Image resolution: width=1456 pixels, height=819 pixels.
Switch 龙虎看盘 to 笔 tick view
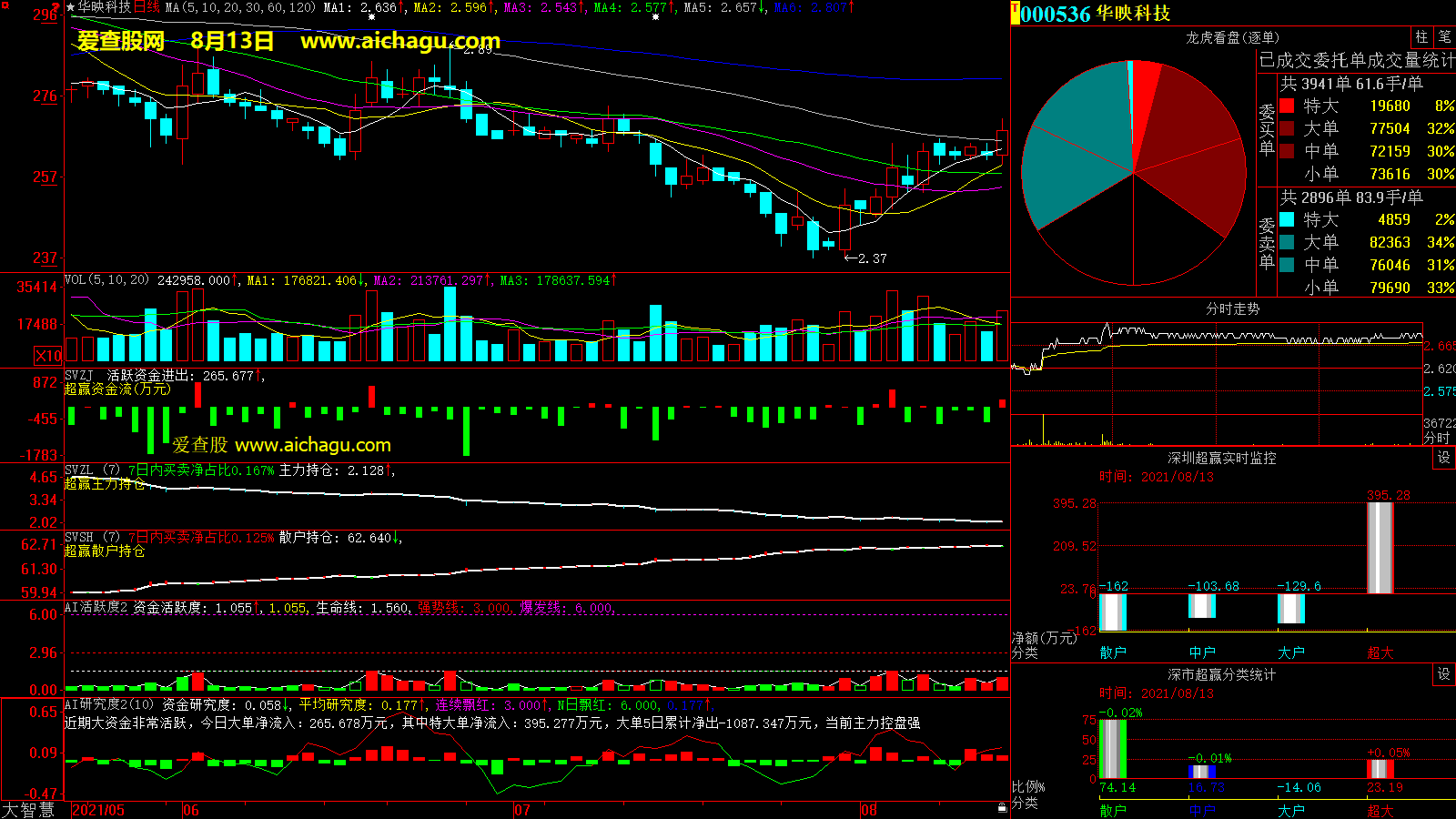click(x=1444, y=37)
